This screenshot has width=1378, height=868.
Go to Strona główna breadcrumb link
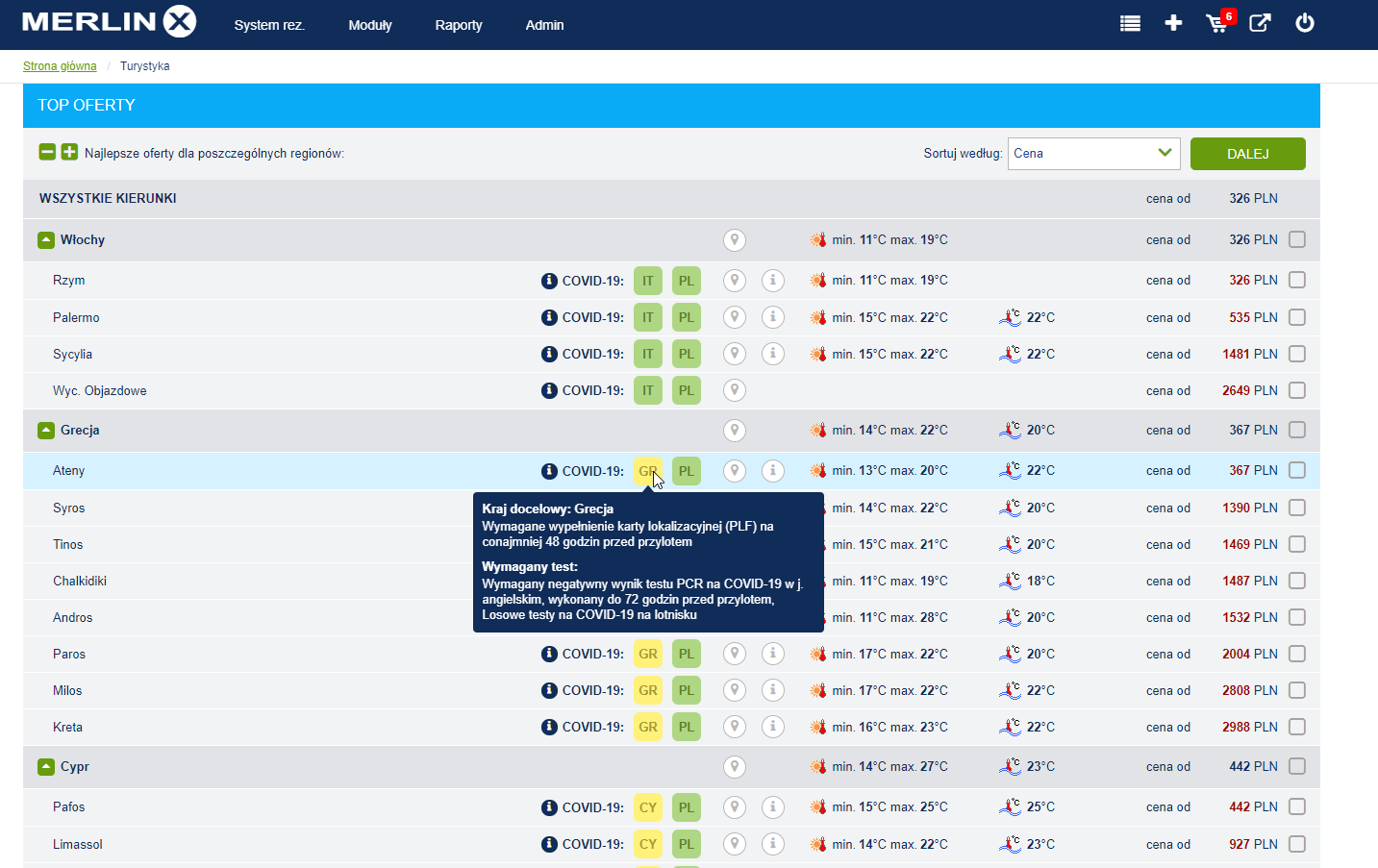click(60, 66)
